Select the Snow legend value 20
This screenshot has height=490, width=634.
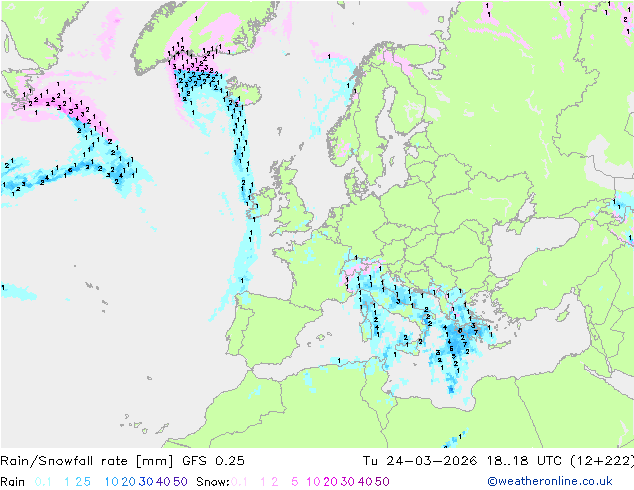click(x=331, y=482)
